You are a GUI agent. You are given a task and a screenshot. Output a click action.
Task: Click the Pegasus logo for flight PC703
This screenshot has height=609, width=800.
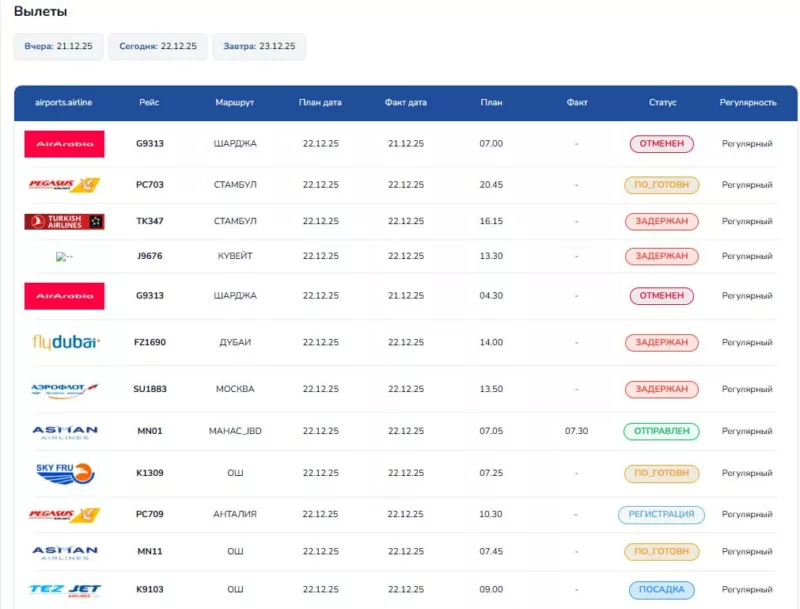[64, 185]
